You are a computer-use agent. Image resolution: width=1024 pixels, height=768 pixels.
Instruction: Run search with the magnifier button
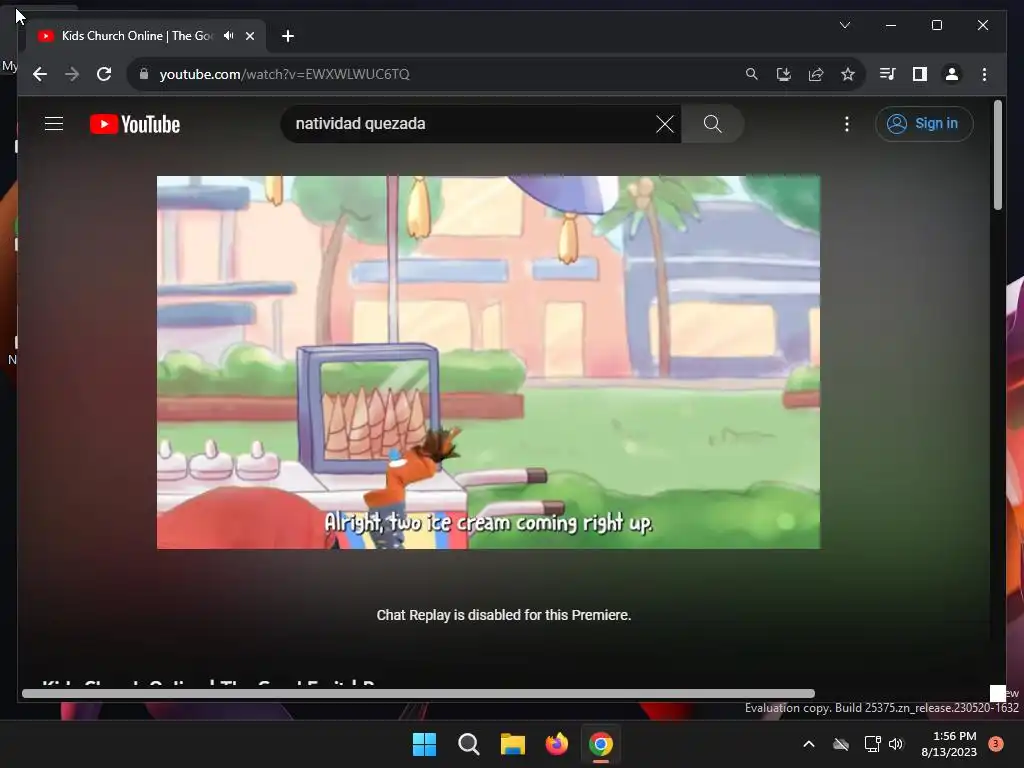(x=712, y=124)
